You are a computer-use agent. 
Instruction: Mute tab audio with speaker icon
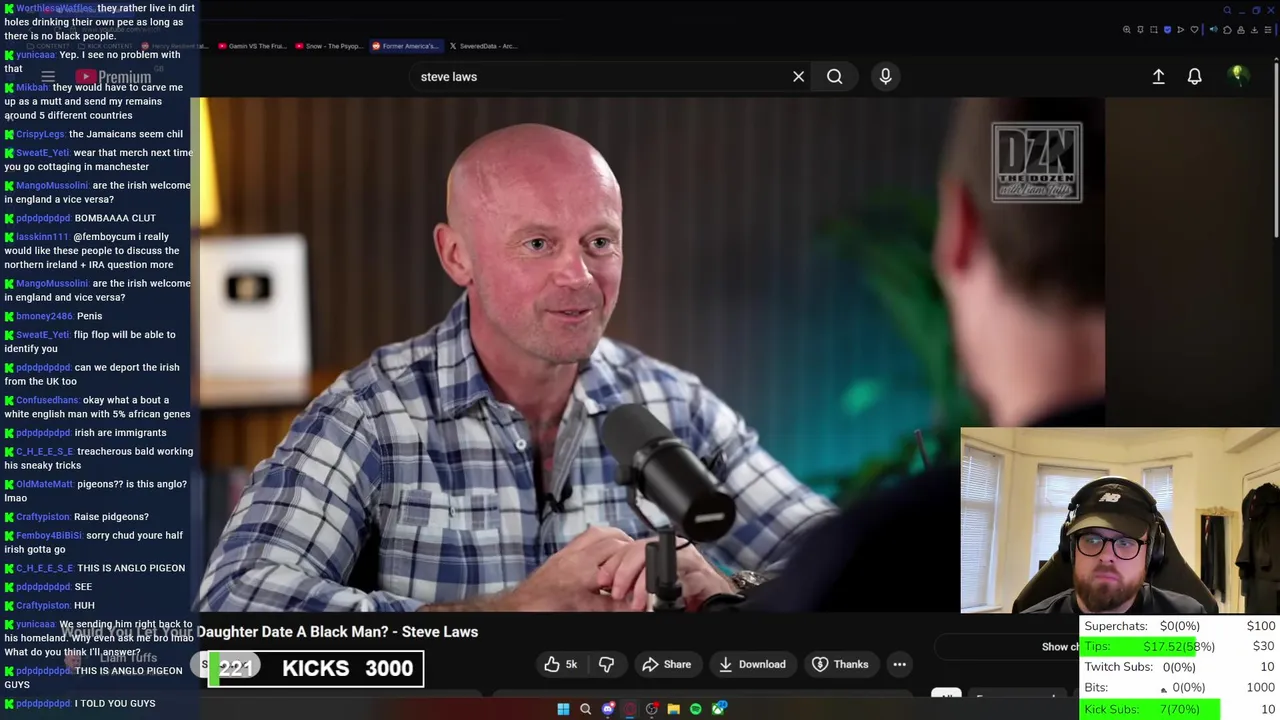1213,30
